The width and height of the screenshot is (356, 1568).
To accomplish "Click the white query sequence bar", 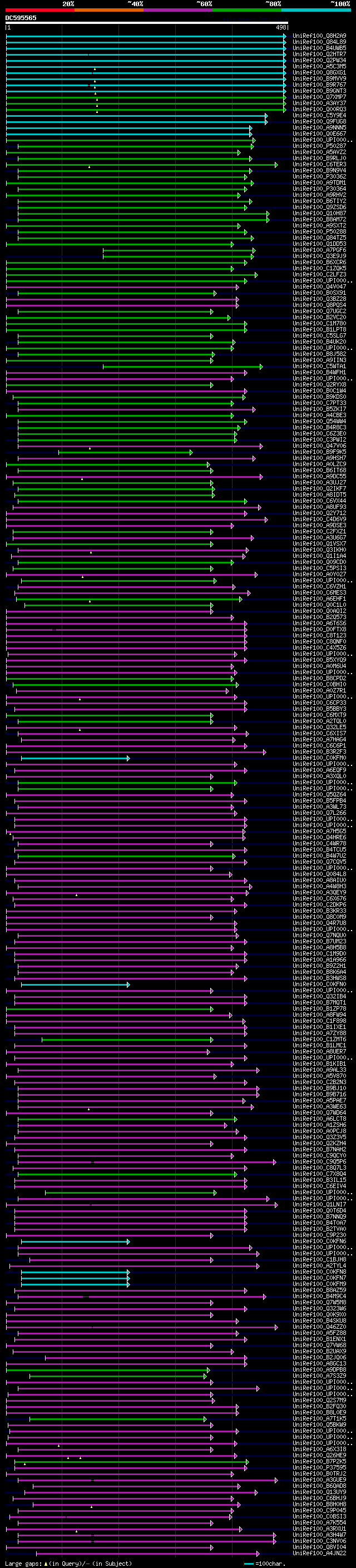I will 147,22.
